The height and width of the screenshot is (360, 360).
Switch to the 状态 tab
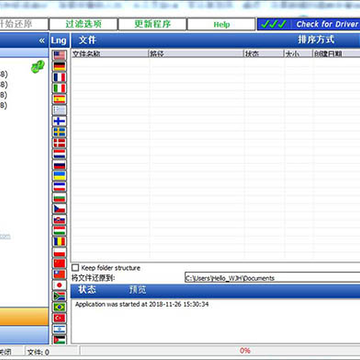pos(87,290)
